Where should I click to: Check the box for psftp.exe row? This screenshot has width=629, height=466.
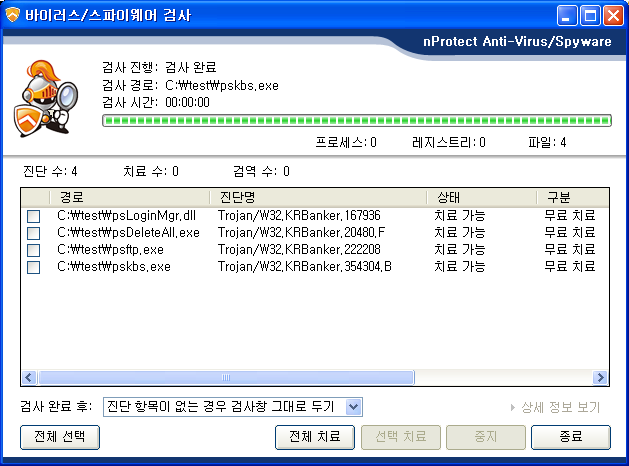point(34,250)
